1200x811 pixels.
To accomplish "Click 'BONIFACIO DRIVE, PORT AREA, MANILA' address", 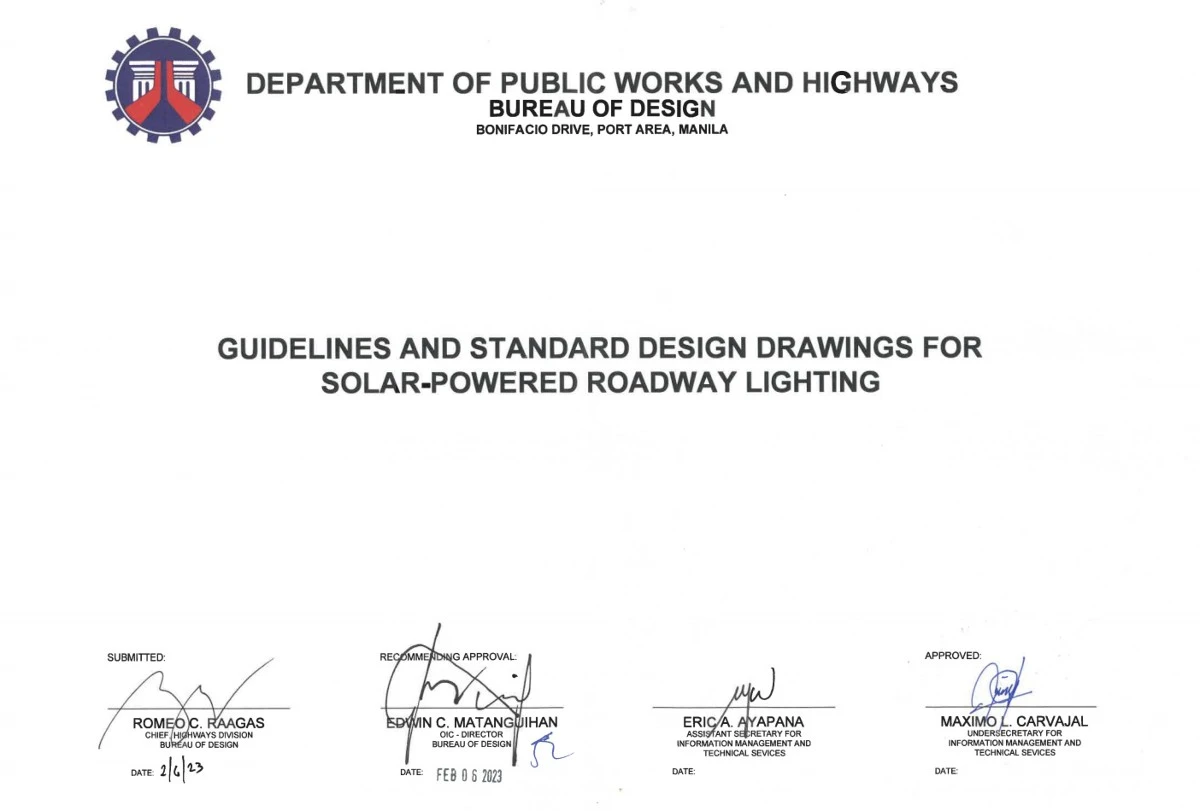I will (602, 130).
